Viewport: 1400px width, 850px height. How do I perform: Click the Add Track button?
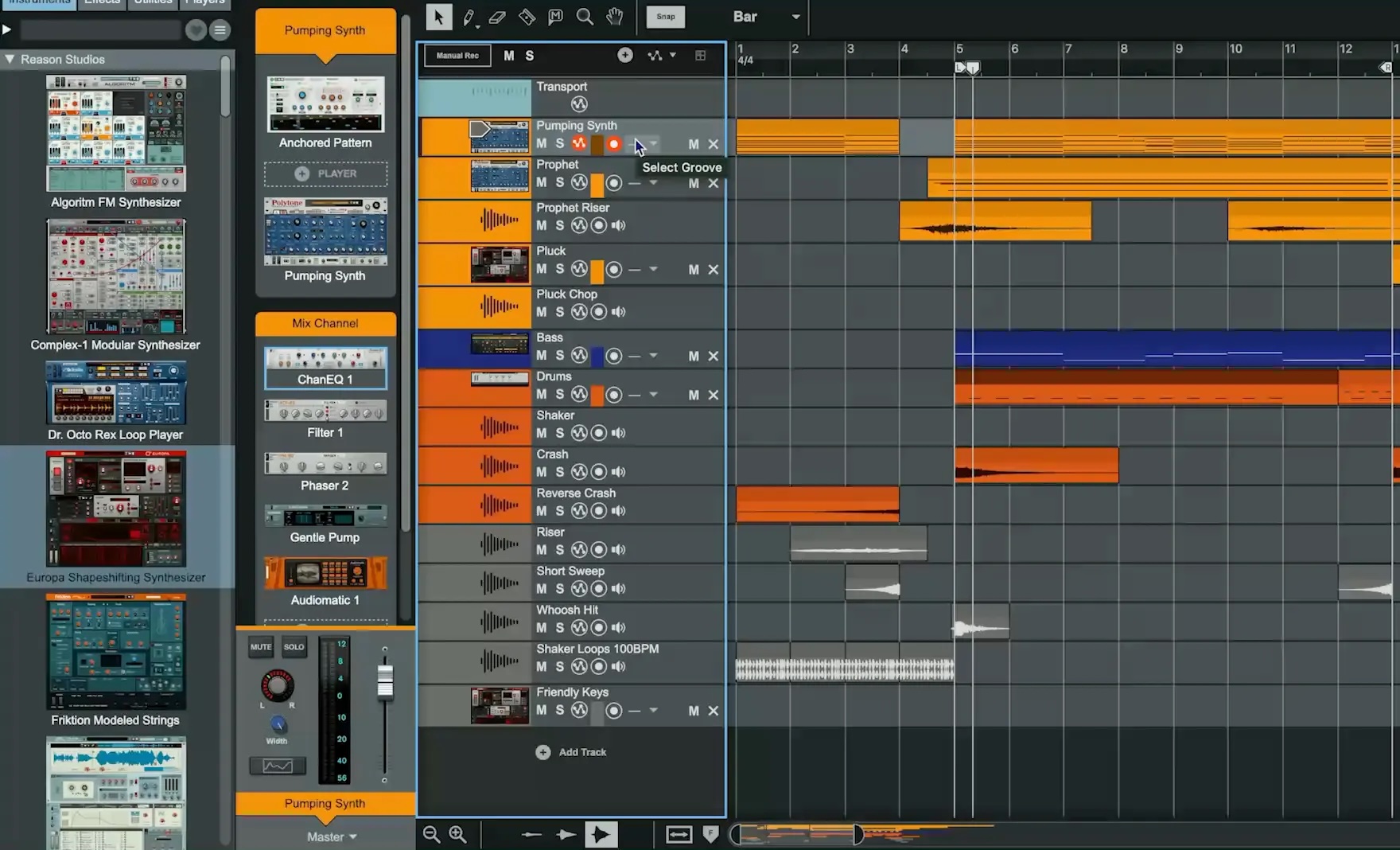point(571,752)
